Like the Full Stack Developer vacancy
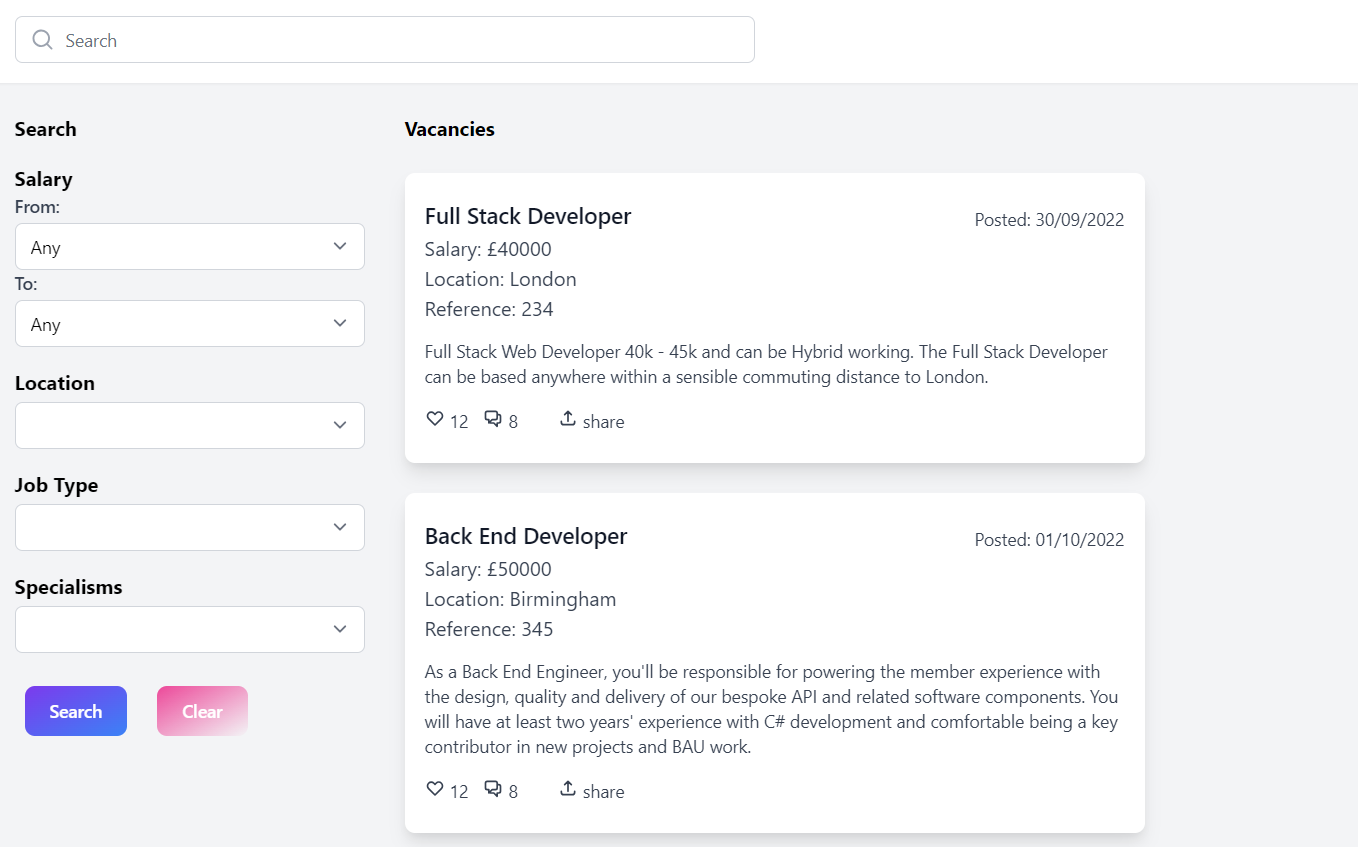 (x=435, y=419)
